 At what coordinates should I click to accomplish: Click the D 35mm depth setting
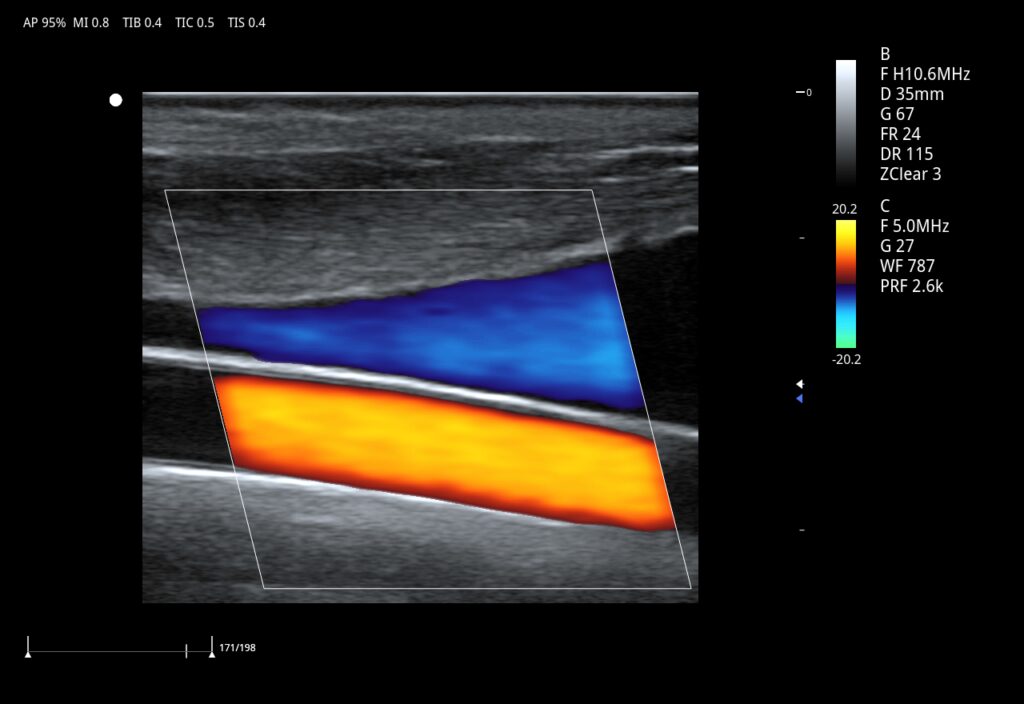click(911, 94)
